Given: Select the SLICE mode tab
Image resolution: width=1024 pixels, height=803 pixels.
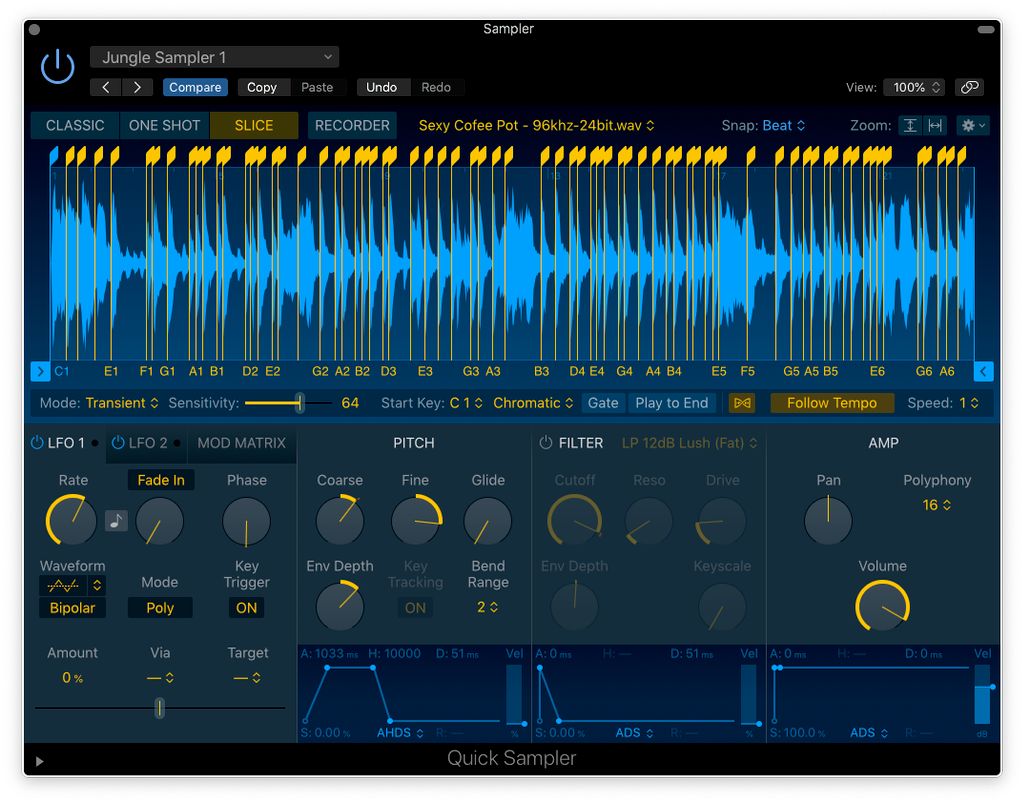Looking at the screenshot, I should tap(253, 125).
